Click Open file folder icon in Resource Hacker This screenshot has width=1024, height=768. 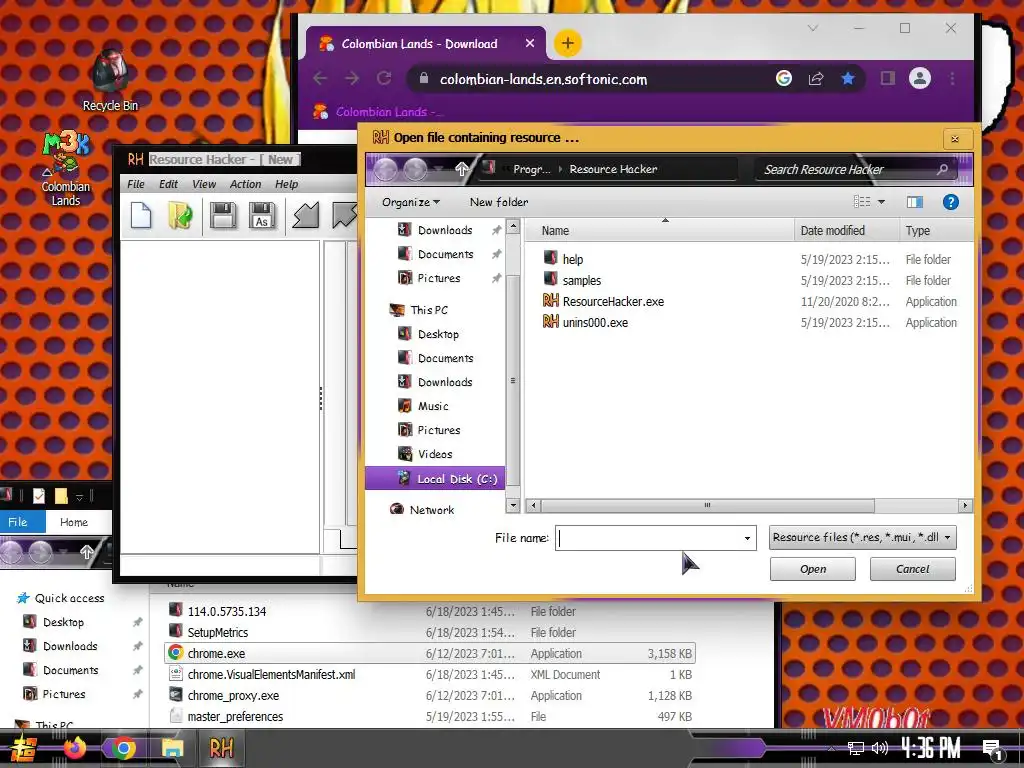(180, 216)
